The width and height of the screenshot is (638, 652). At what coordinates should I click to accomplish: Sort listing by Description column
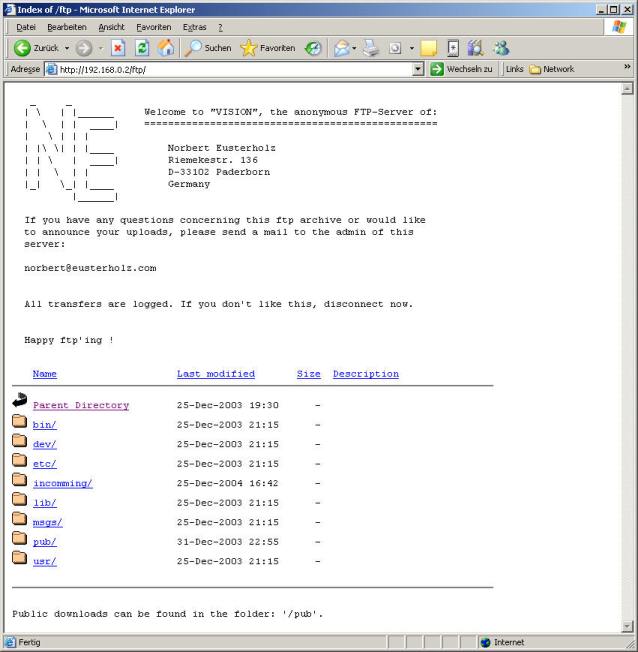366,374
